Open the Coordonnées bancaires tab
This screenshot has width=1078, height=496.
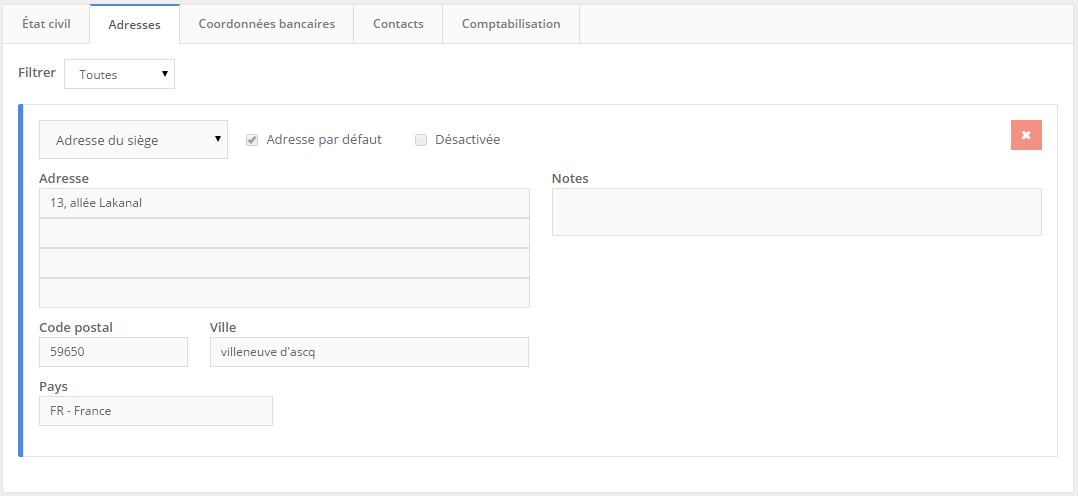tap(266, 24)
